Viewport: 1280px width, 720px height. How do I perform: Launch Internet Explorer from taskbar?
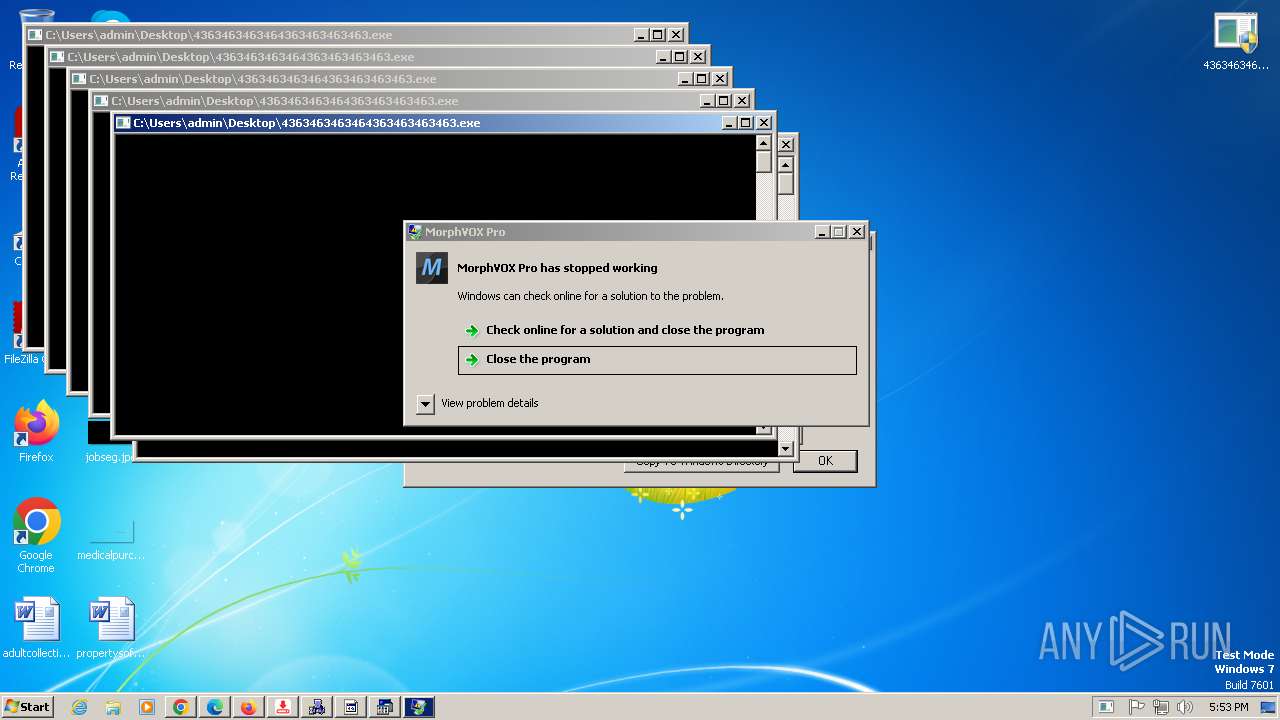pos(79,707)
